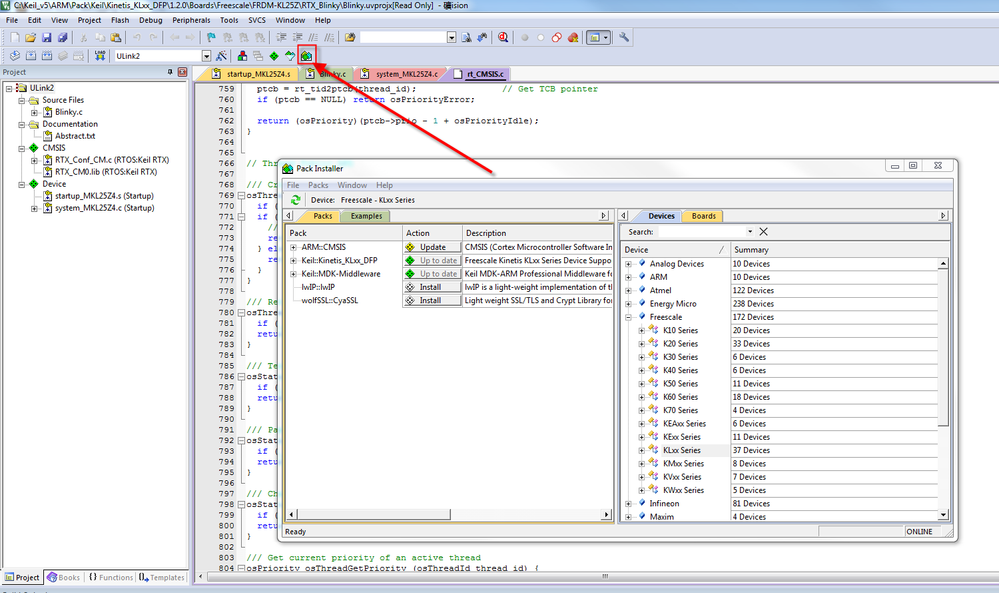Click the green refresh icon in Pack Installer
Viewport: 999px width, 593px height.
(x=296, y=200)
